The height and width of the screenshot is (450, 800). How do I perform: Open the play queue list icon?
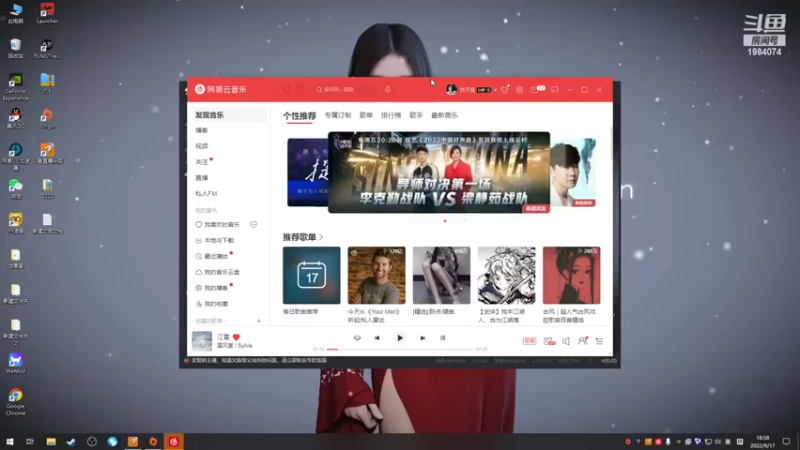point(599,341)
